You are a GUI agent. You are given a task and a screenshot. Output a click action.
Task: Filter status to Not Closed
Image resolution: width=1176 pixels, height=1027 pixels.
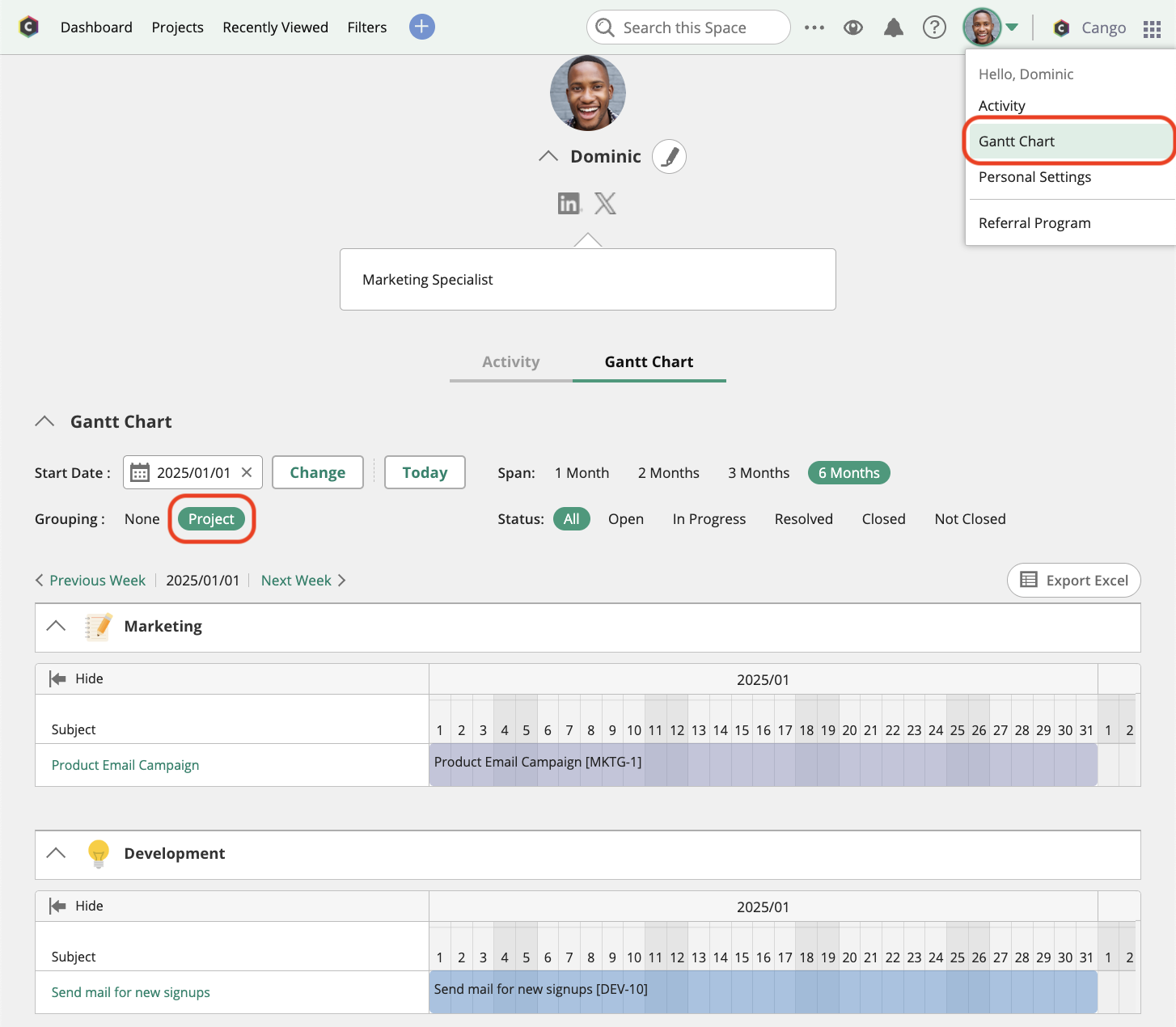[x=970, y=519]
